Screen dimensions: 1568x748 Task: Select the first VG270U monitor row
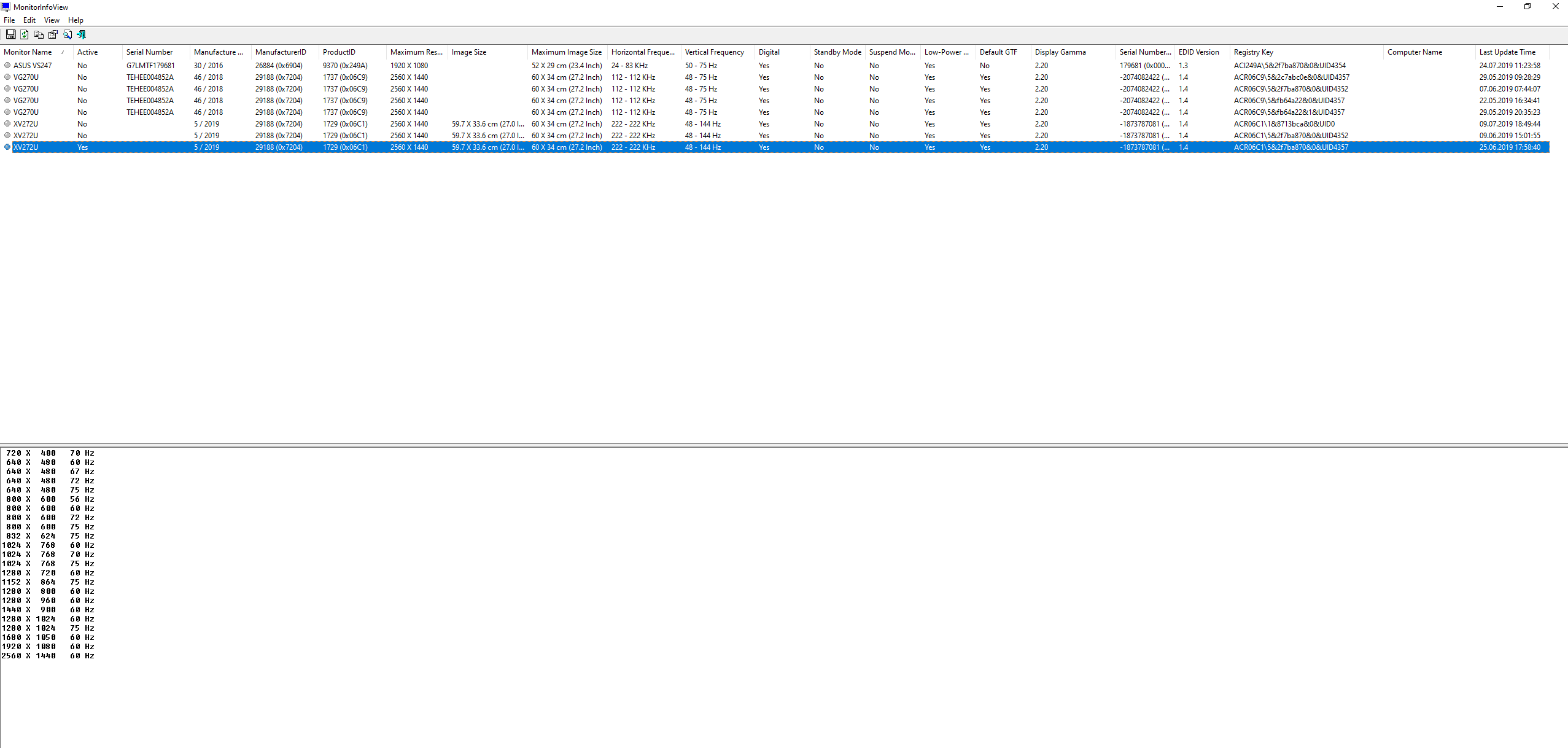click(26, 77)
